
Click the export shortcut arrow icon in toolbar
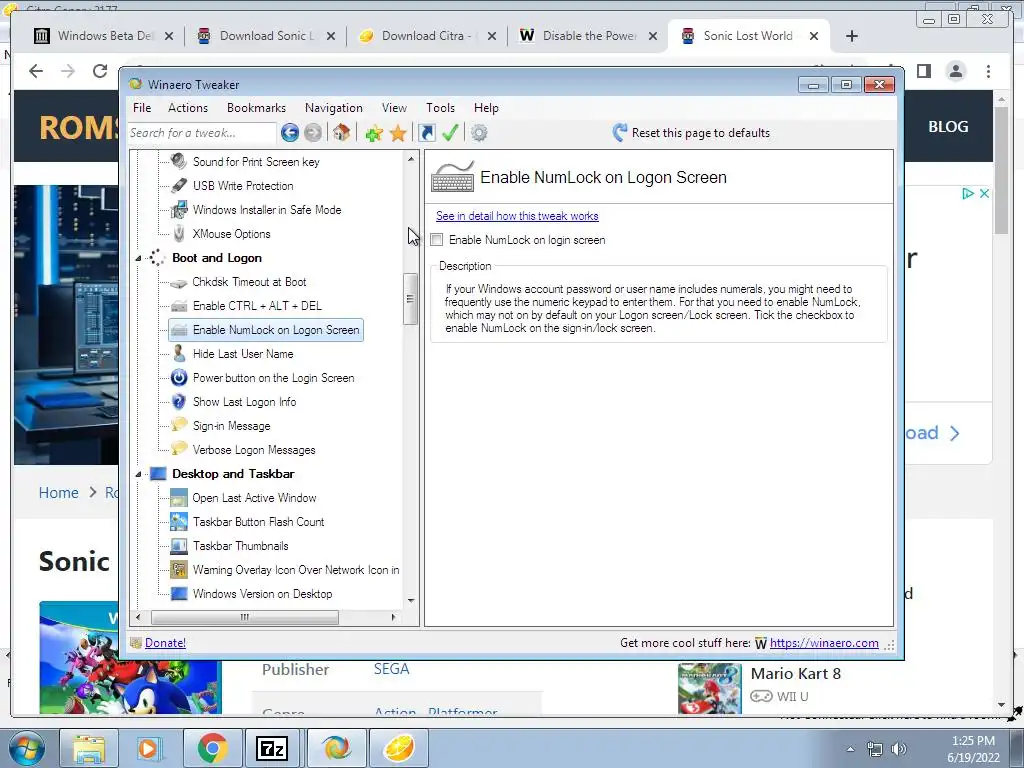coord(426,133)
